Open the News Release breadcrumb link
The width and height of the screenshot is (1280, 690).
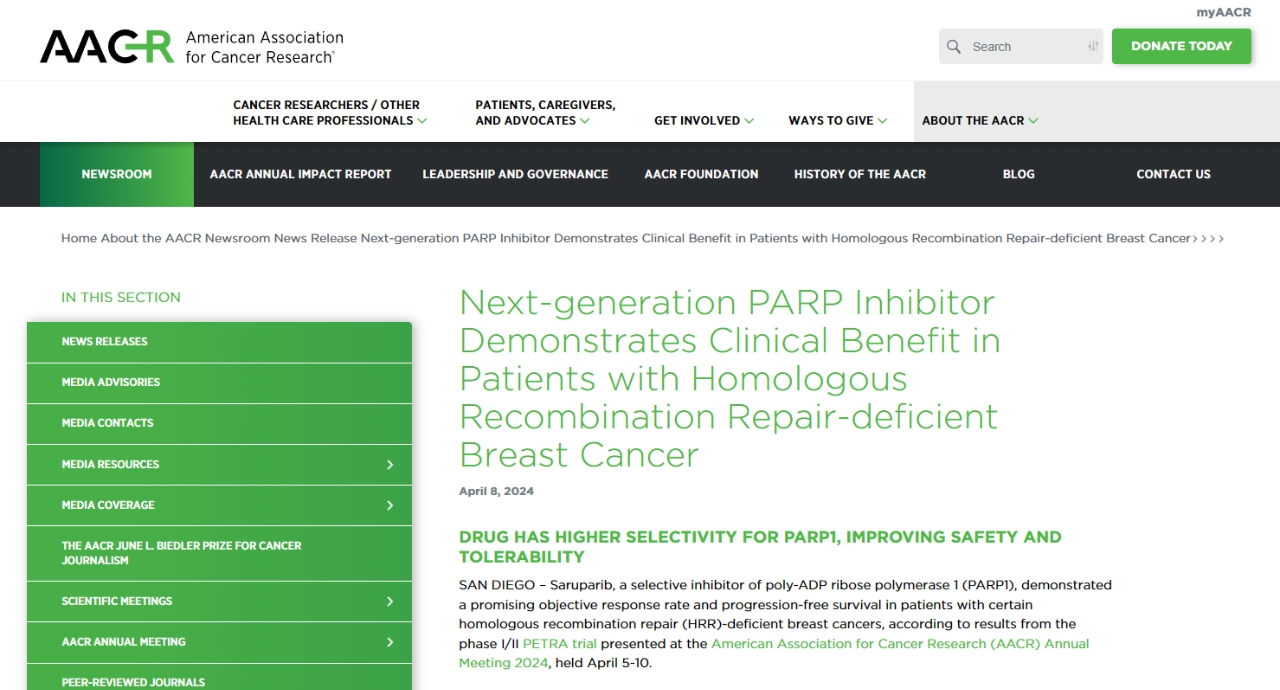315,238
